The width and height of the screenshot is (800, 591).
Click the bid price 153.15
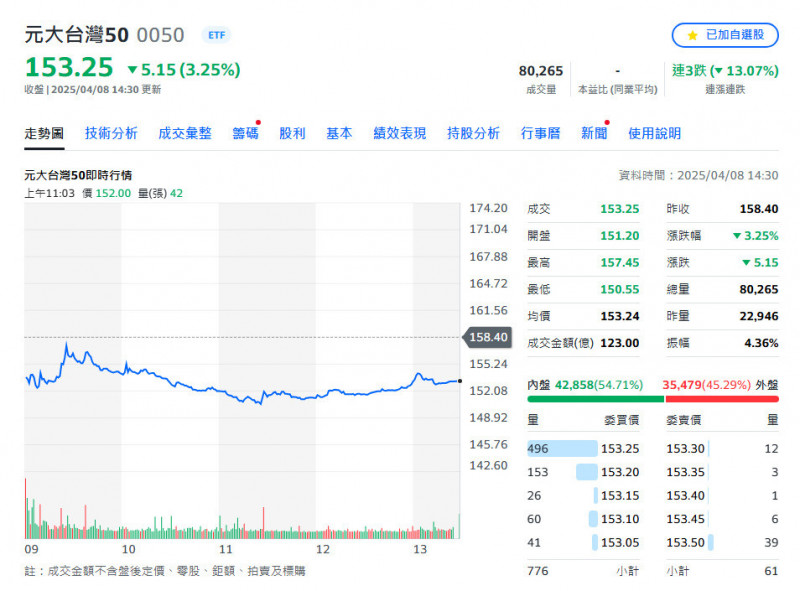coord(620,496)
